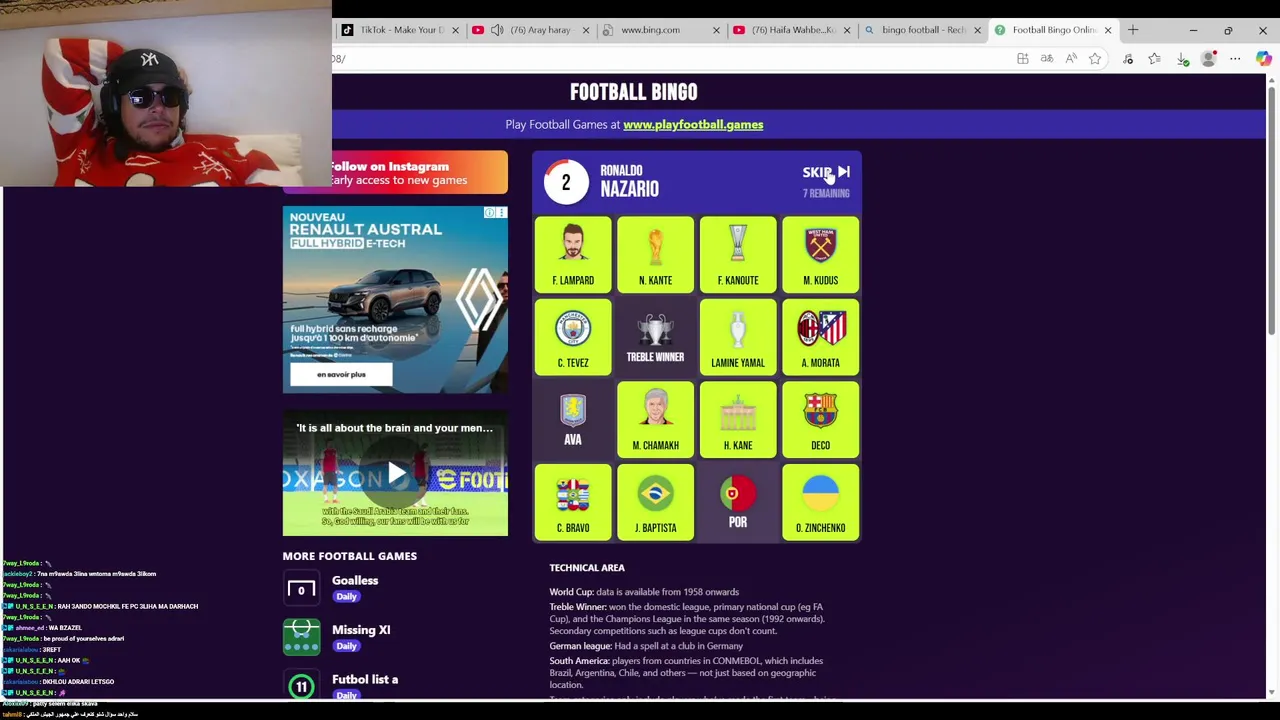This screenshot has height=720, width=1280.
Task: Click the Renault Austral ad image
Action: click(395, 300)
